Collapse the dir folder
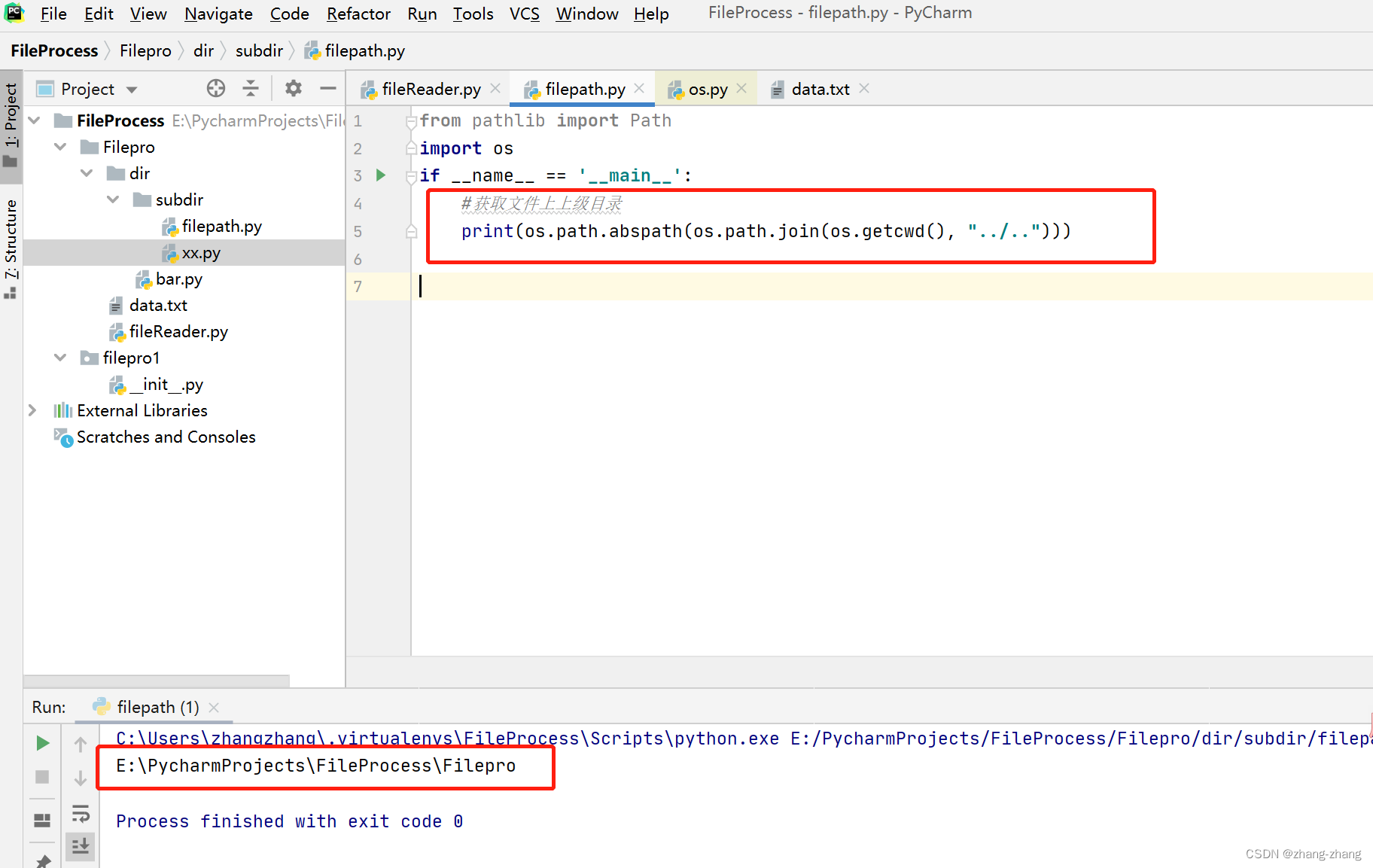The height and width of the screenshot is (868, 1373). pos(87,173)
